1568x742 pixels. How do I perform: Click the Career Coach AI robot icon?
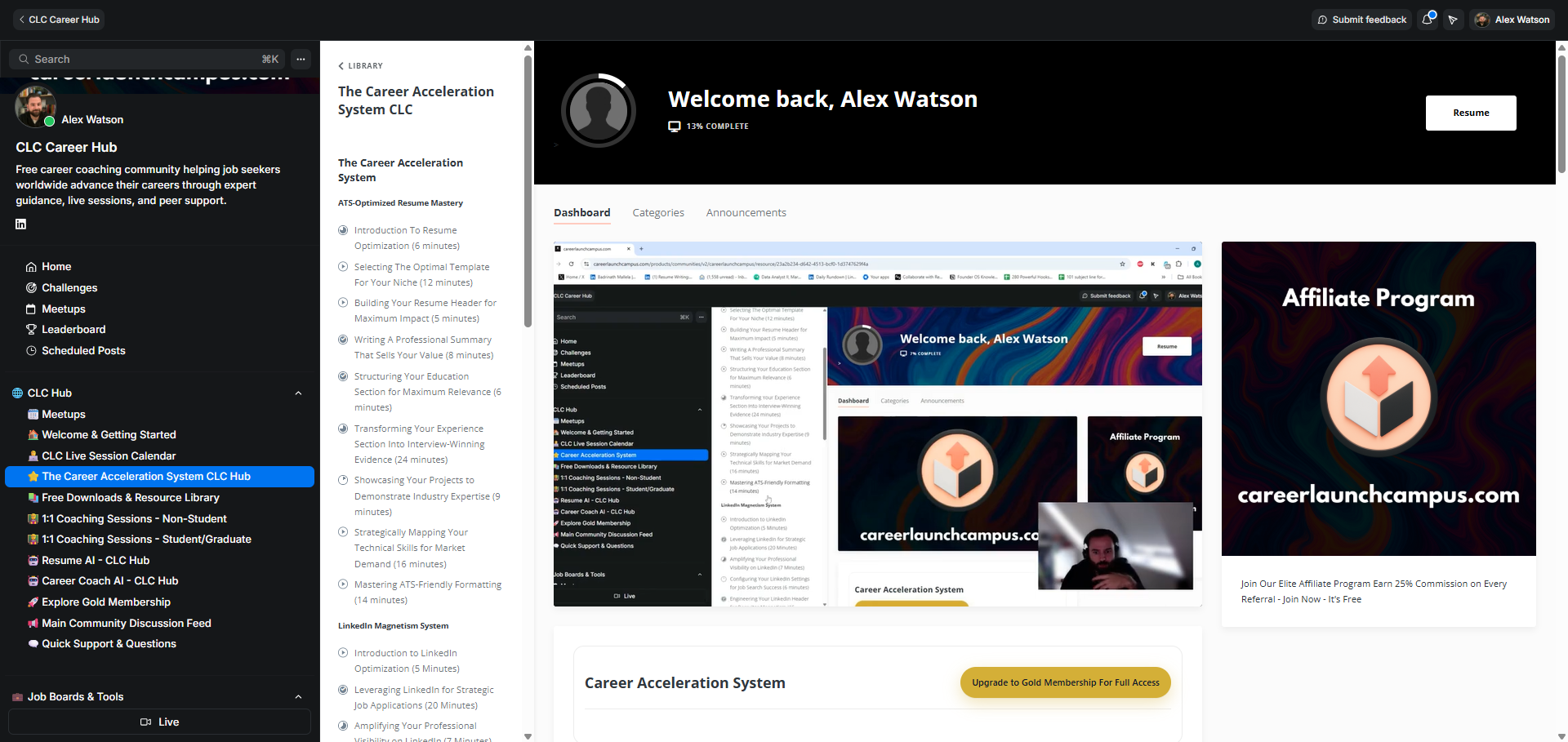click(x=33, y=581)
